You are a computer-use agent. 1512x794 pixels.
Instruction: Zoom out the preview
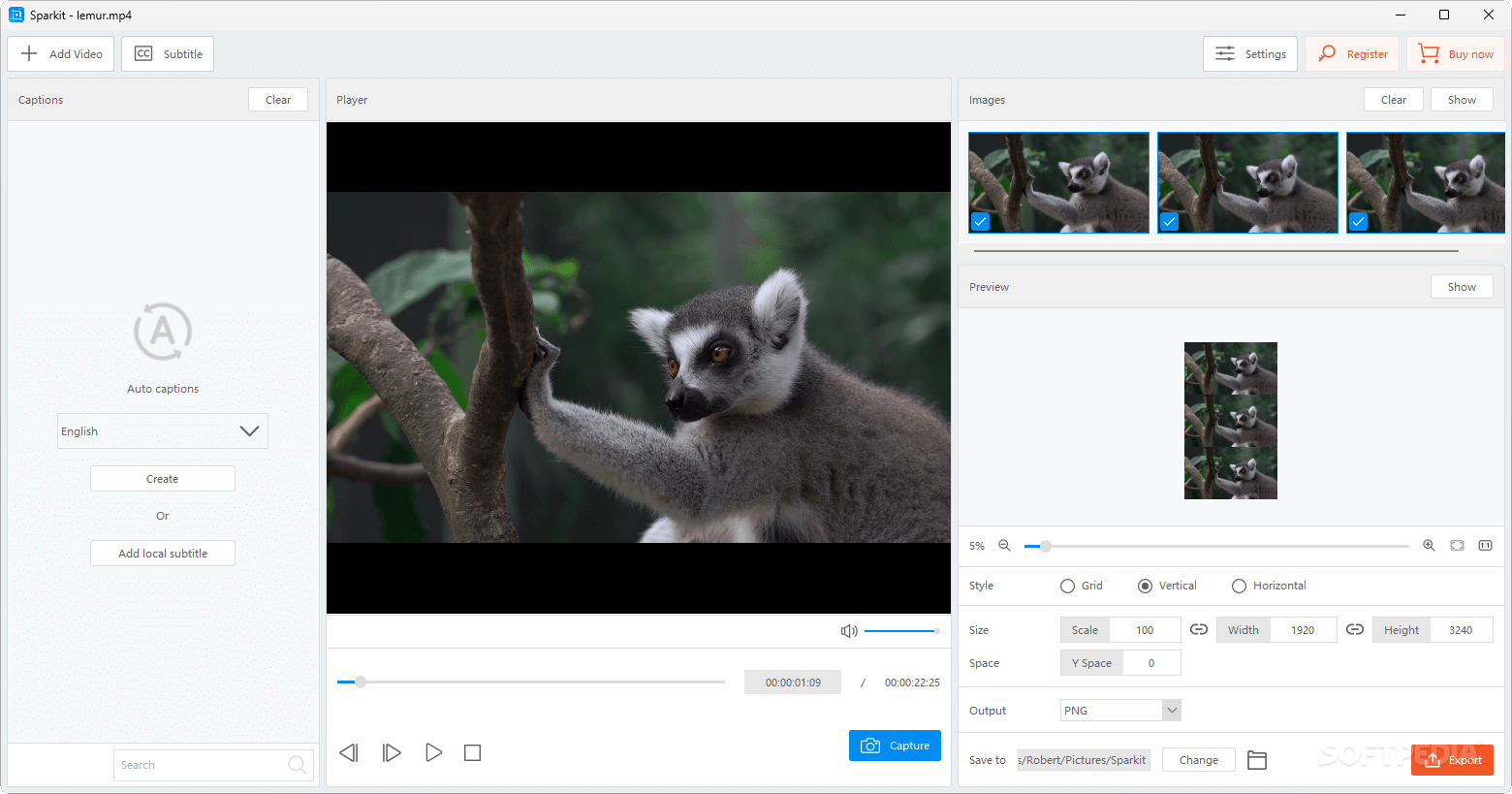coord(1005,546)
